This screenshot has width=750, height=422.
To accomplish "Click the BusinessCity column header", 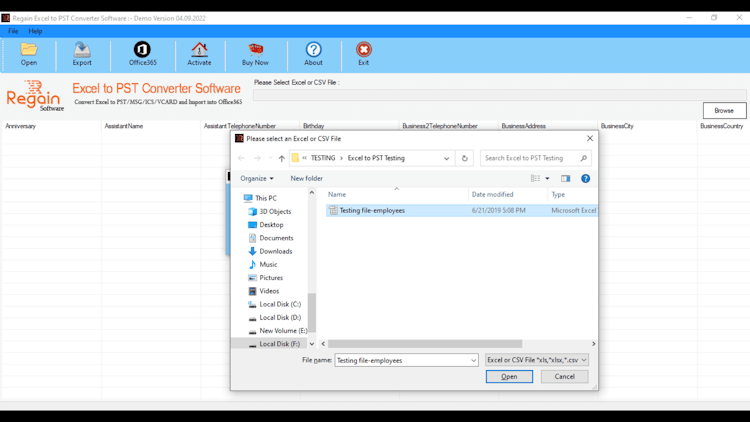I will point(617,126).
